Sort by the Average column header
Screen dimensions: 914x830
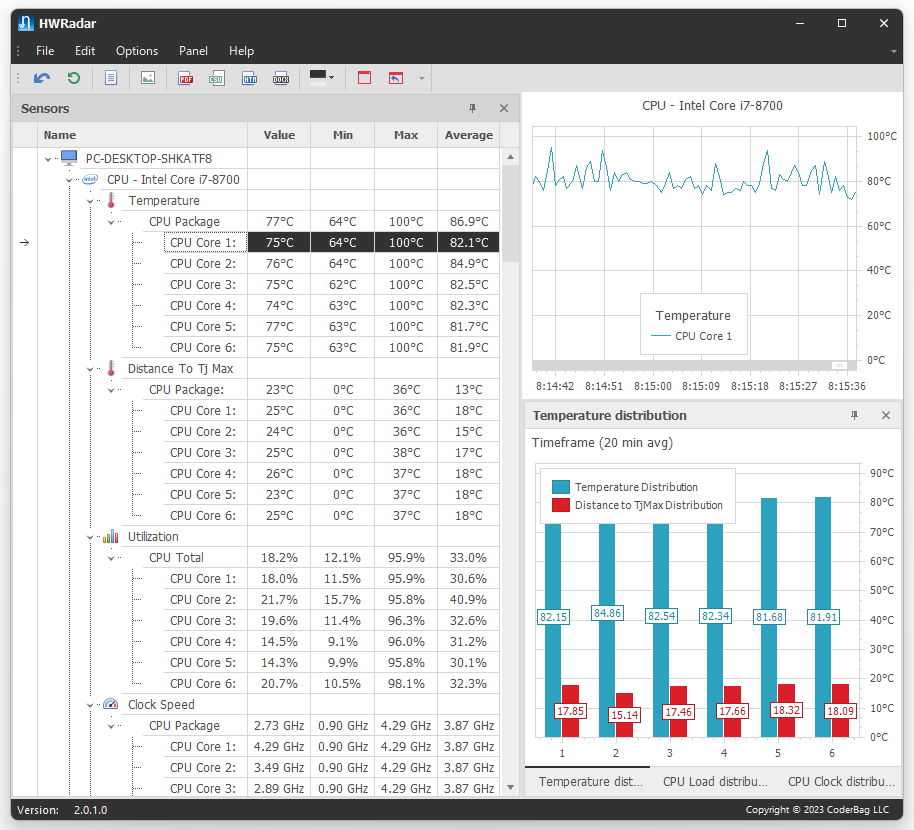469,135
